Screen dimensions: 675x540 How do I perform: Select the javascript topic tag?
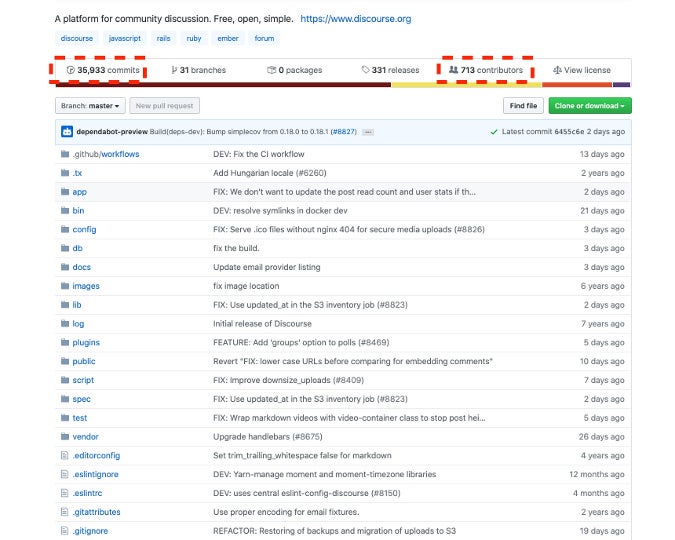pyautogui.click(x=124, y=38)
